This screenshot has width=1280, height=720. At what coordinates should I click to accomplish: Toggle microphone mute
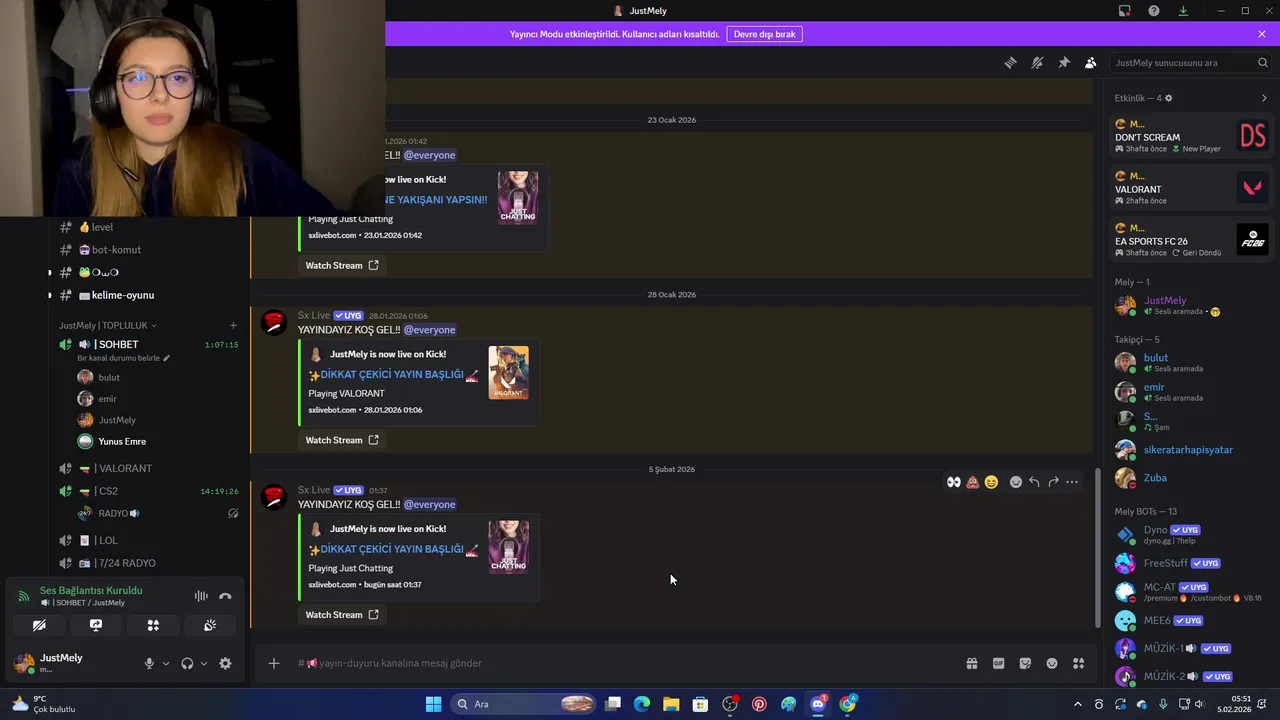pos(149,663)
